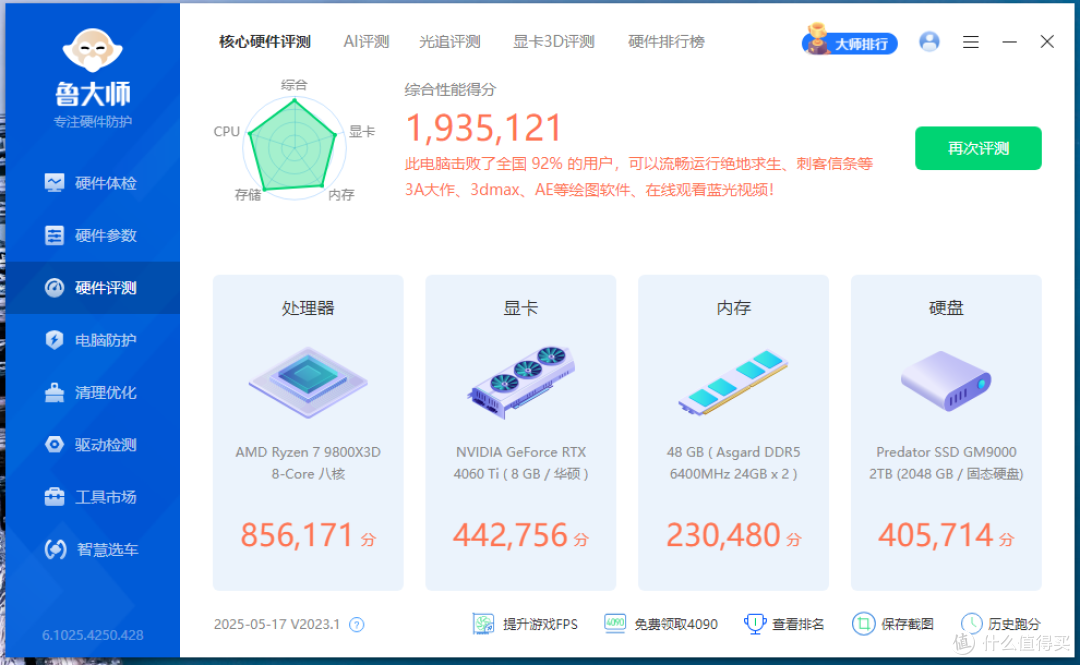Viewport: 1080px width, 665px height.
Task: Switch to the 硬件排行榜 tab
Action: tap(666, 42)
